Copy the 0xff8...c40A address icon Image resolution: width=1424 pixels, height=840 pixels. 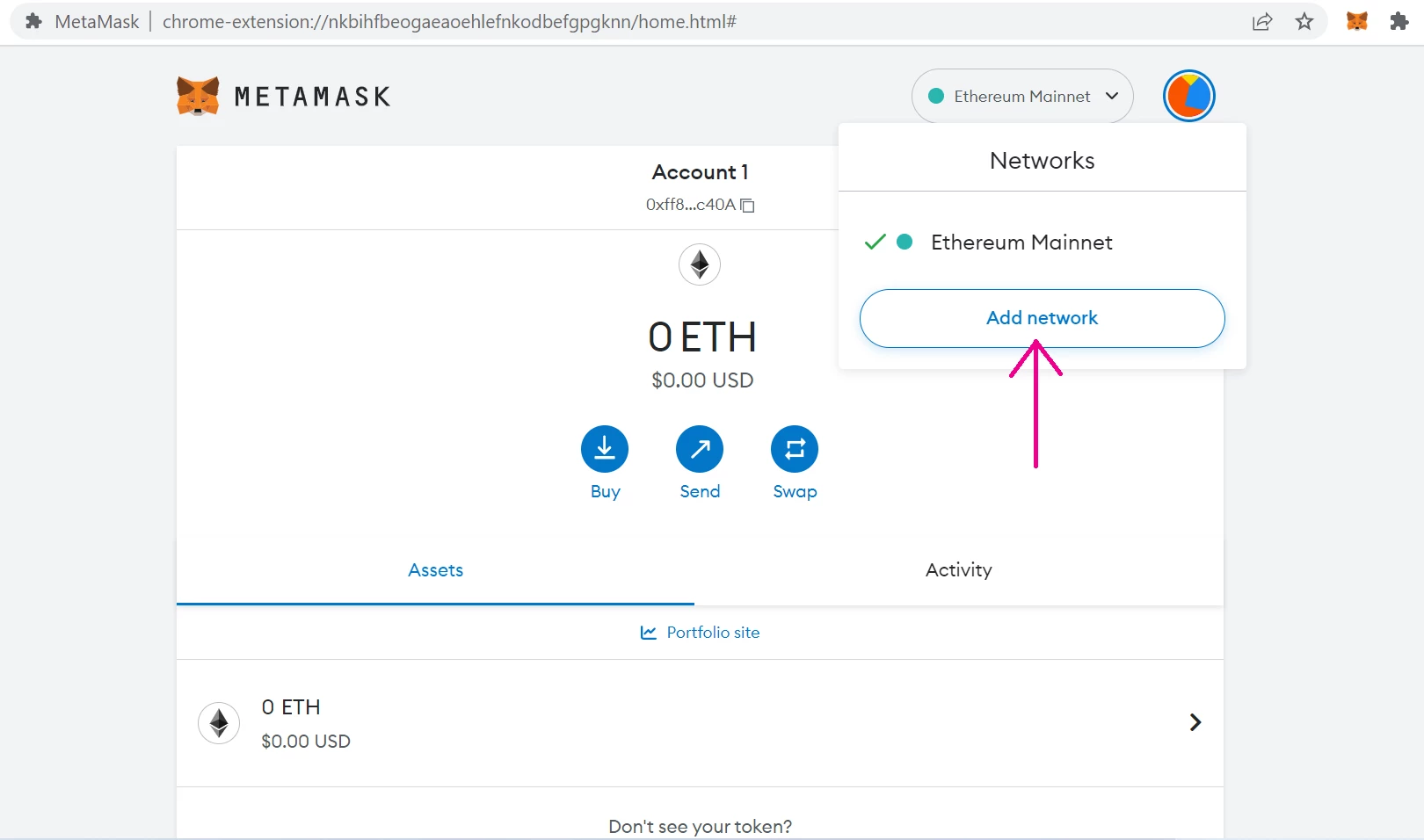click(747, 205)
